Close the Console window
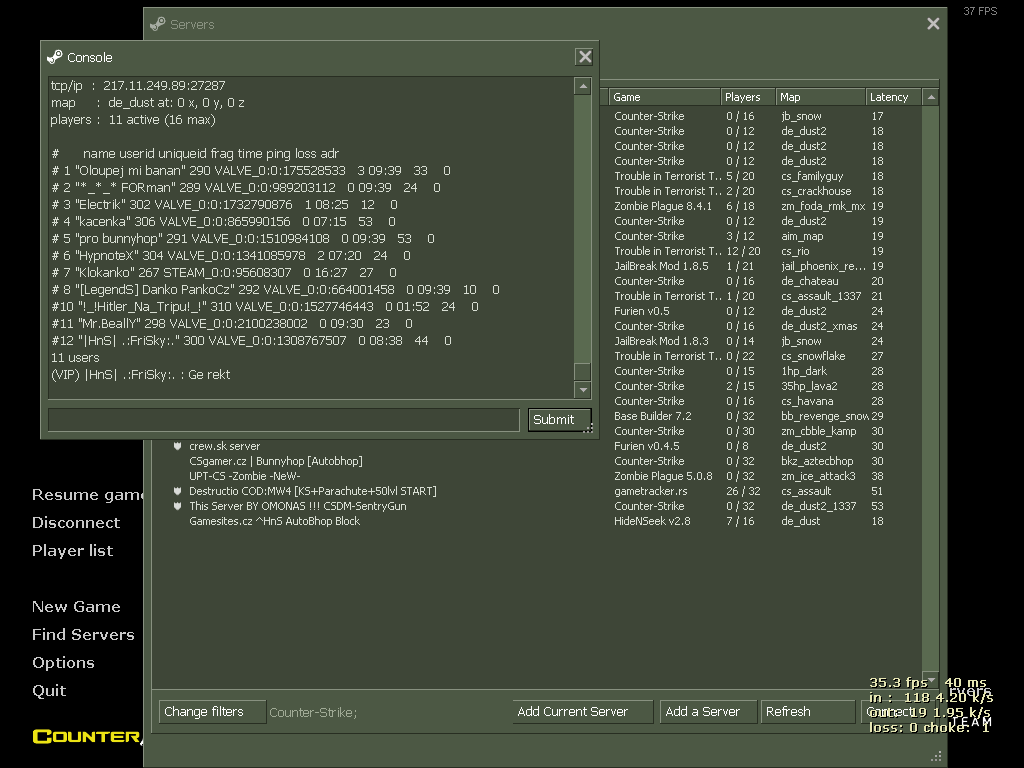This screenshot has width=1024, height=768. point(585,57)
